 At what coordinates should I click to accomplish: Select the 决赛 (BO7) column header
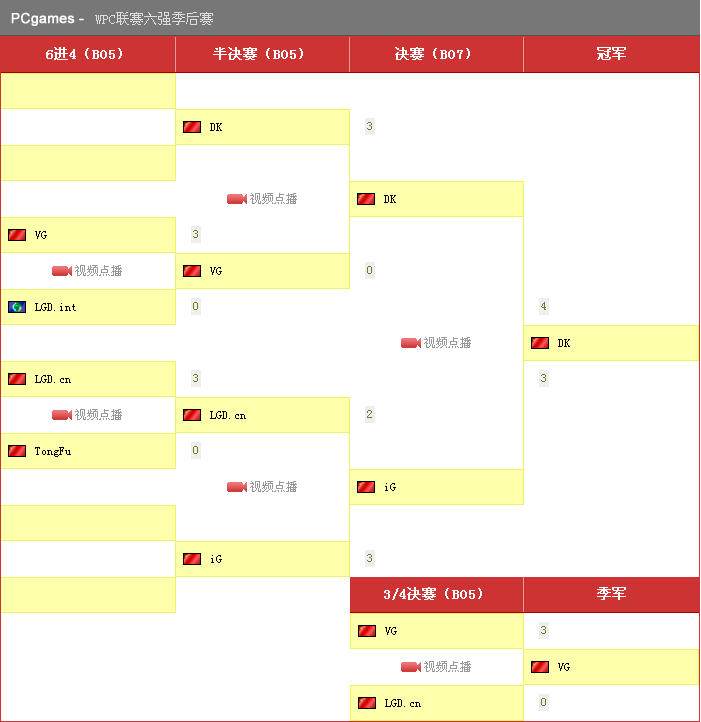pos(436,54)
